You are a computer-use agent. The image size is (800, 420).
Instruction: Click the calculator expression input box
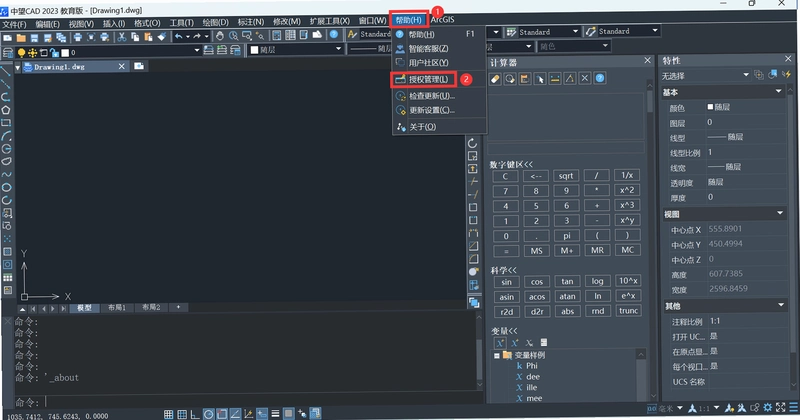565,149
